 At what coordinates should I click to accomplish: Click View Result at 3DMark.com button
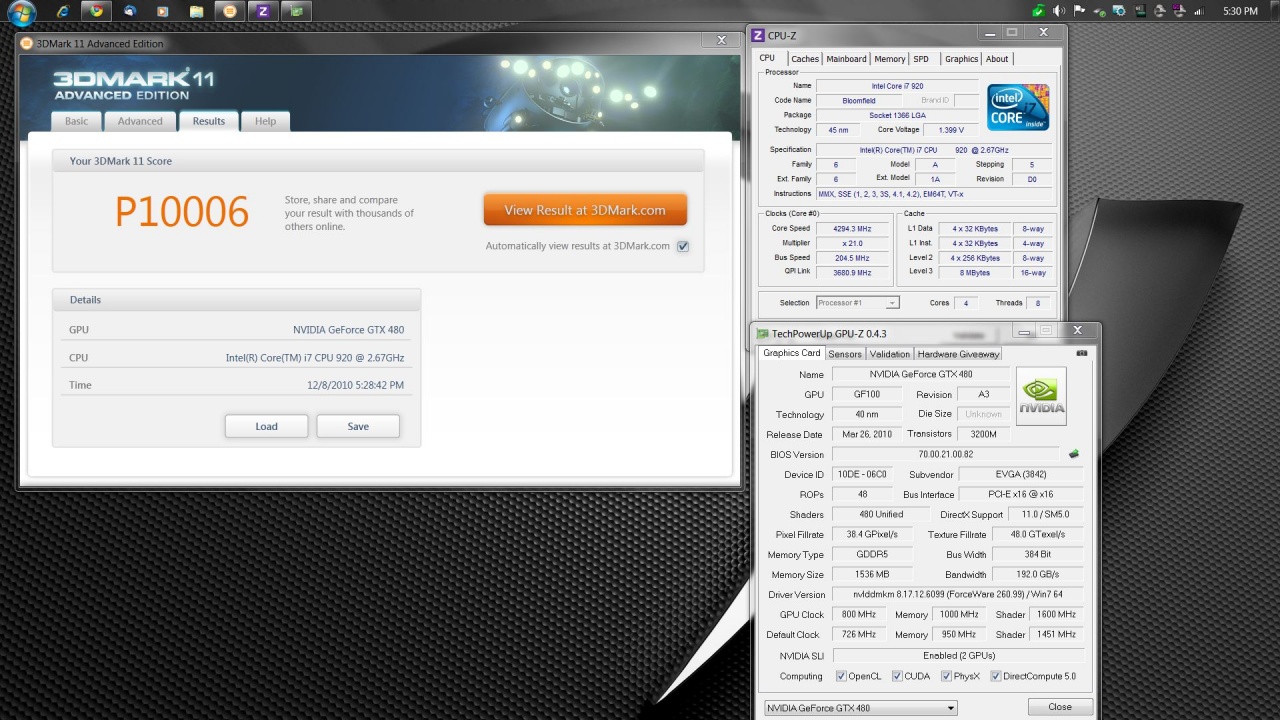(585, 210)
